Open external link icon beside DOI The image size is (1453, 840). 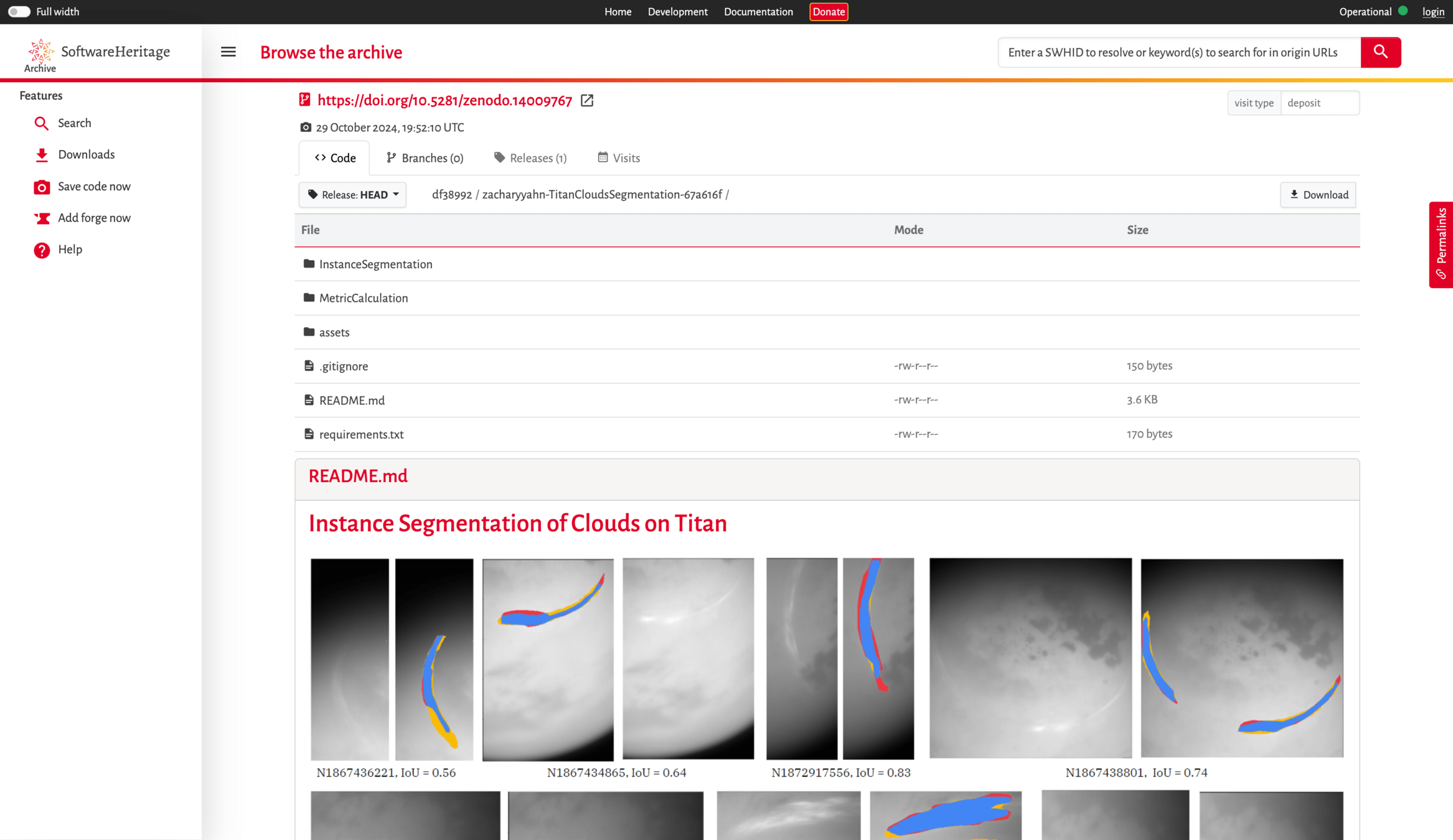[587, 101]
